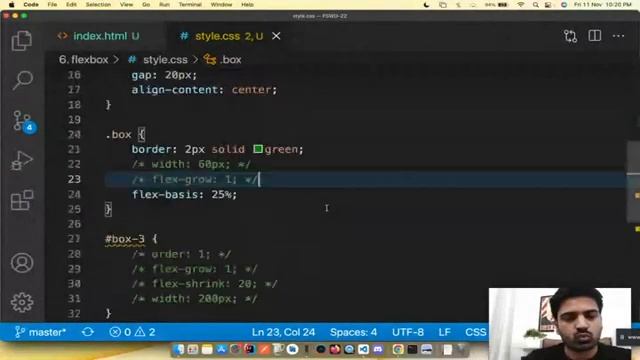Open Discord from the dock
Image resolution: width=640 pixels, height=360 pixels.
[x=378, y=349]
